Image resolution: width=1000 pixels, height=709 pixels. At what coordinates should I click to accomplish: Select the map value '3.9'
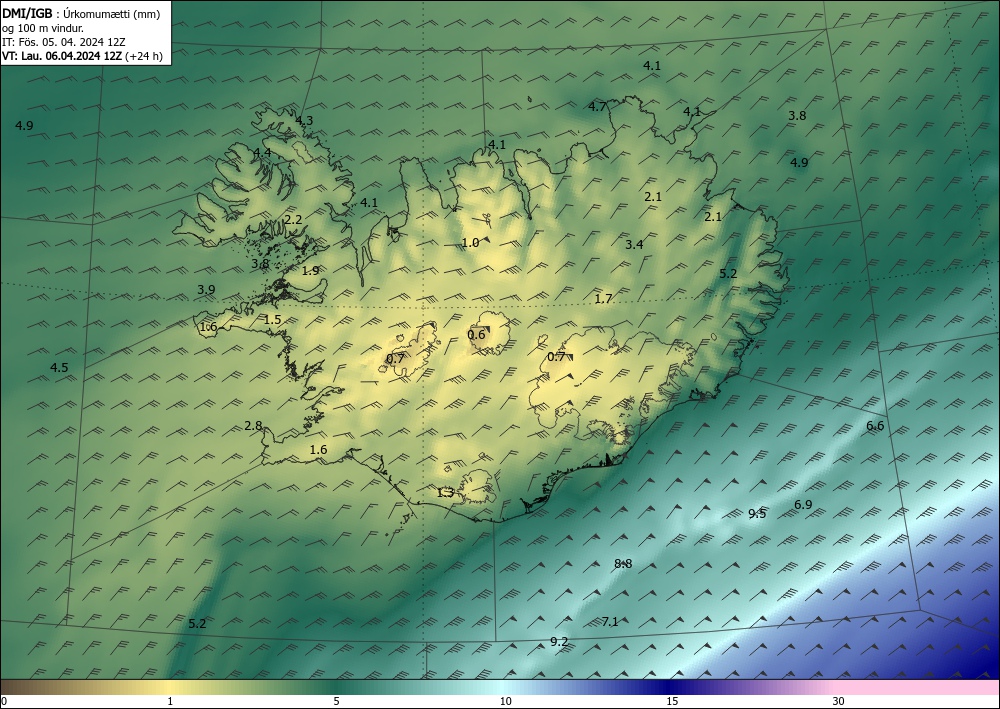click(206, 289)
